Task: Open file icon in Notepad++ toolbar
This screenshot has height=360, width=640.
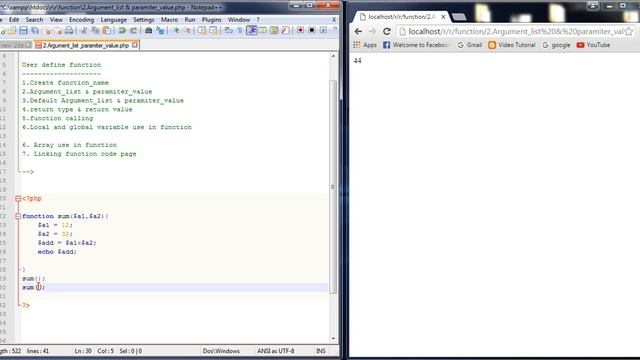Action: tap(12, 31)
